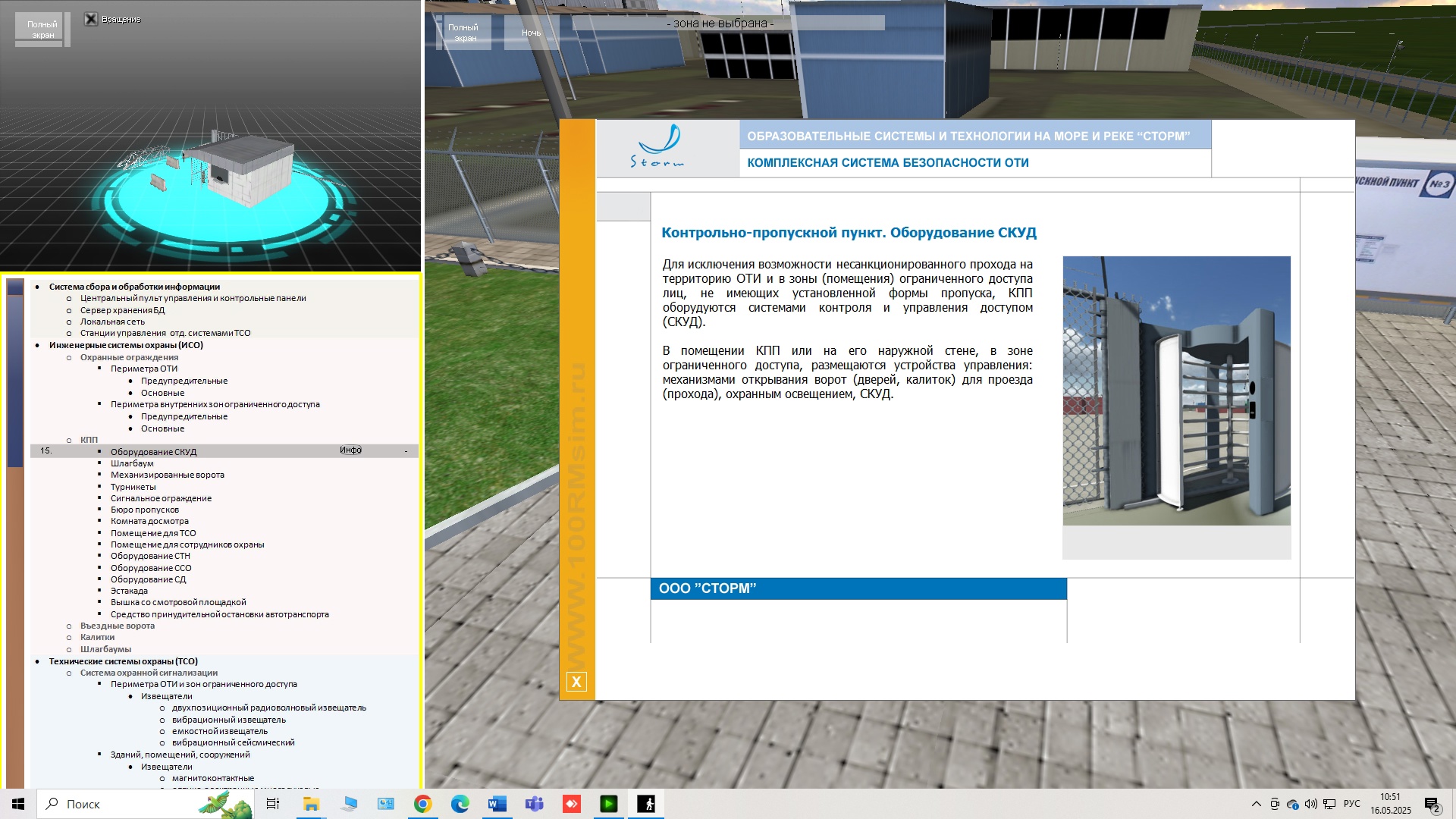
Task: Open the notification center icon
Action: [1432, 805]
